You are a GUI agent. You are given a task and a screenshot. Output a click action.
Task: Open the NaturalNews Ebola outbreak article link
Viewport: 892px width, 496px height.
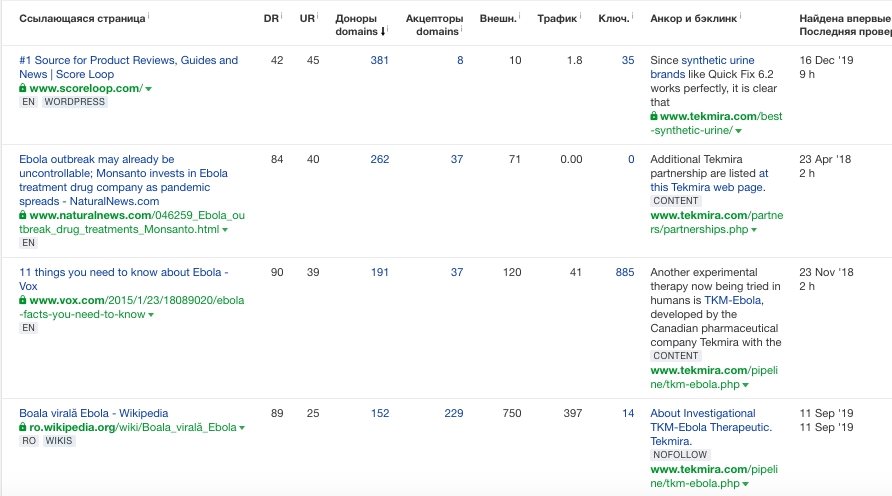pos(123,180)
